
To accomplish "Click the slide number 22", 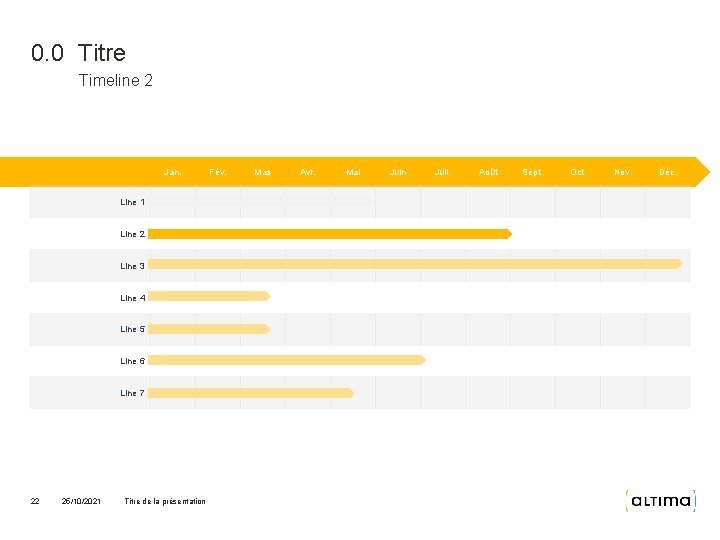I will (x=35, y=501).
